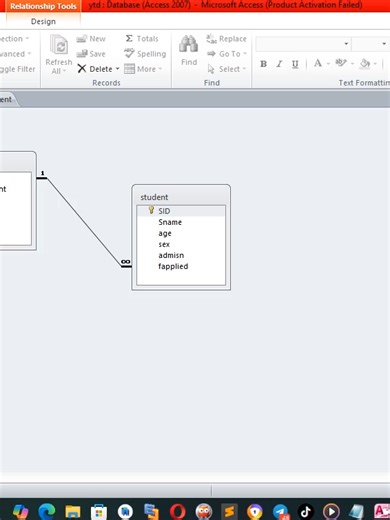
Task: Open the Go To menu
Action: (x=227, y=54)
